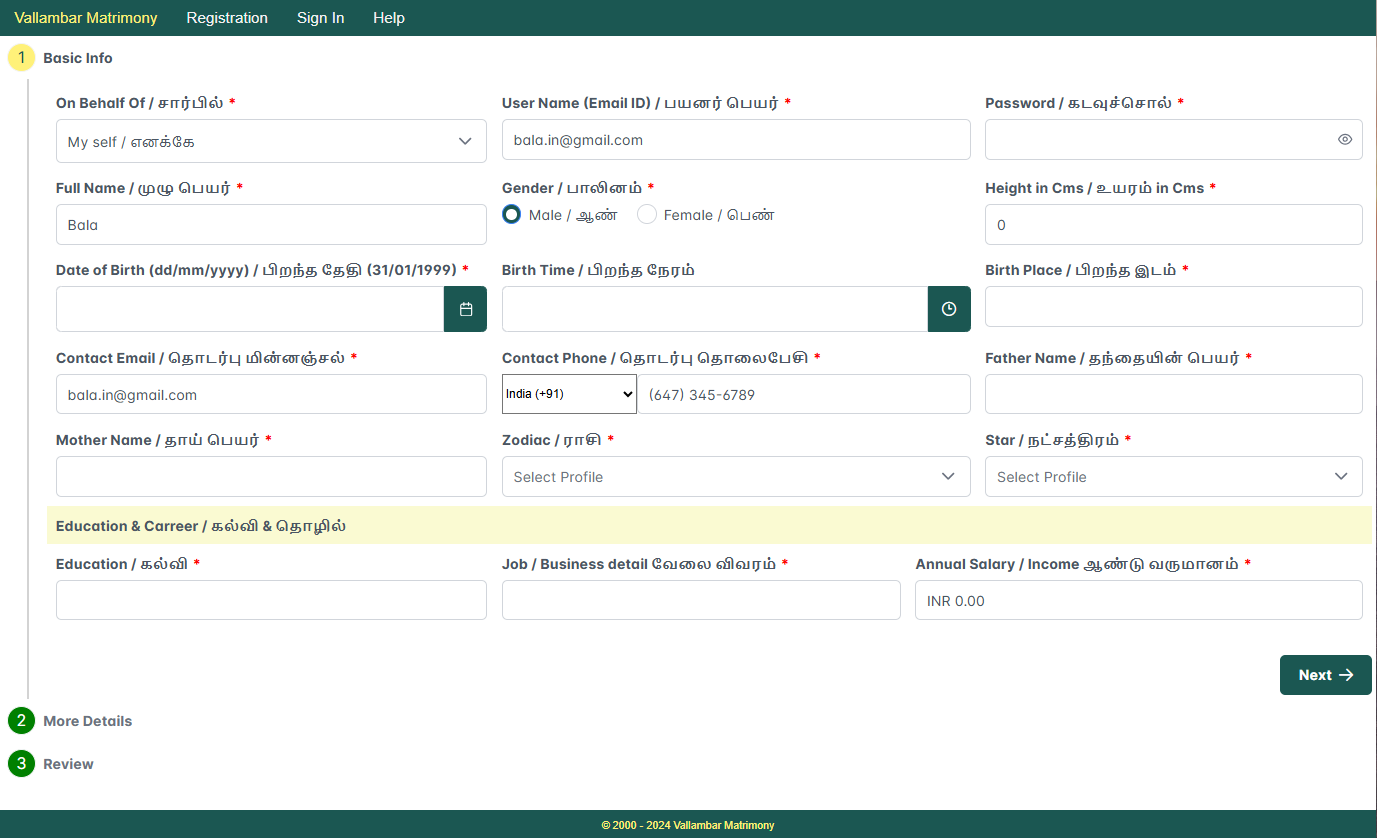Screen dimensions: 1377x838
Task: Select the Female gender radio button
Action: [646, 214]
